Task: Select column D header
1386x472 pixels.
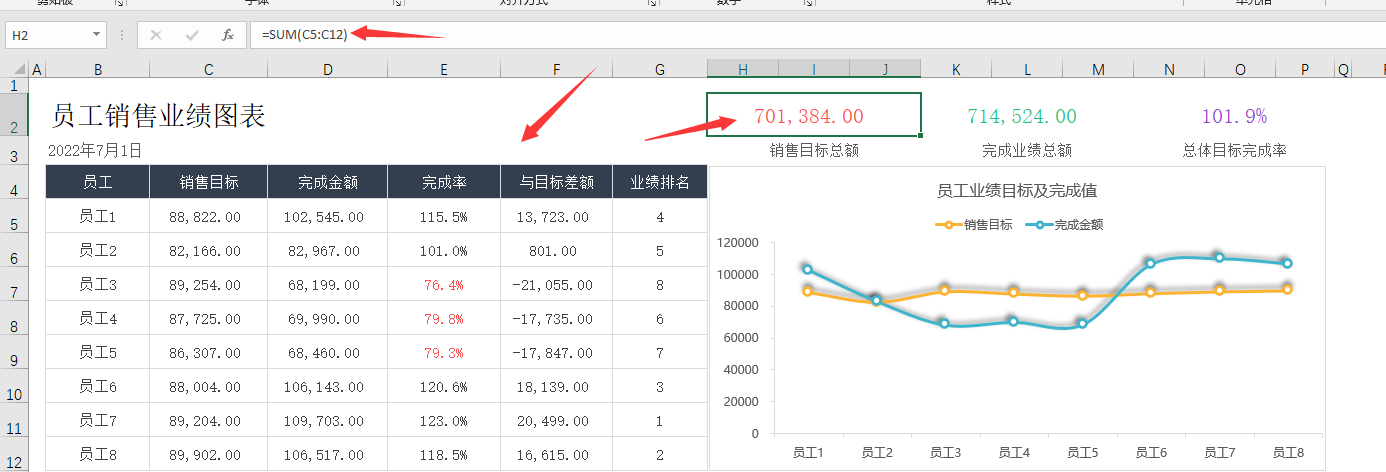Action: pos(328,69)
